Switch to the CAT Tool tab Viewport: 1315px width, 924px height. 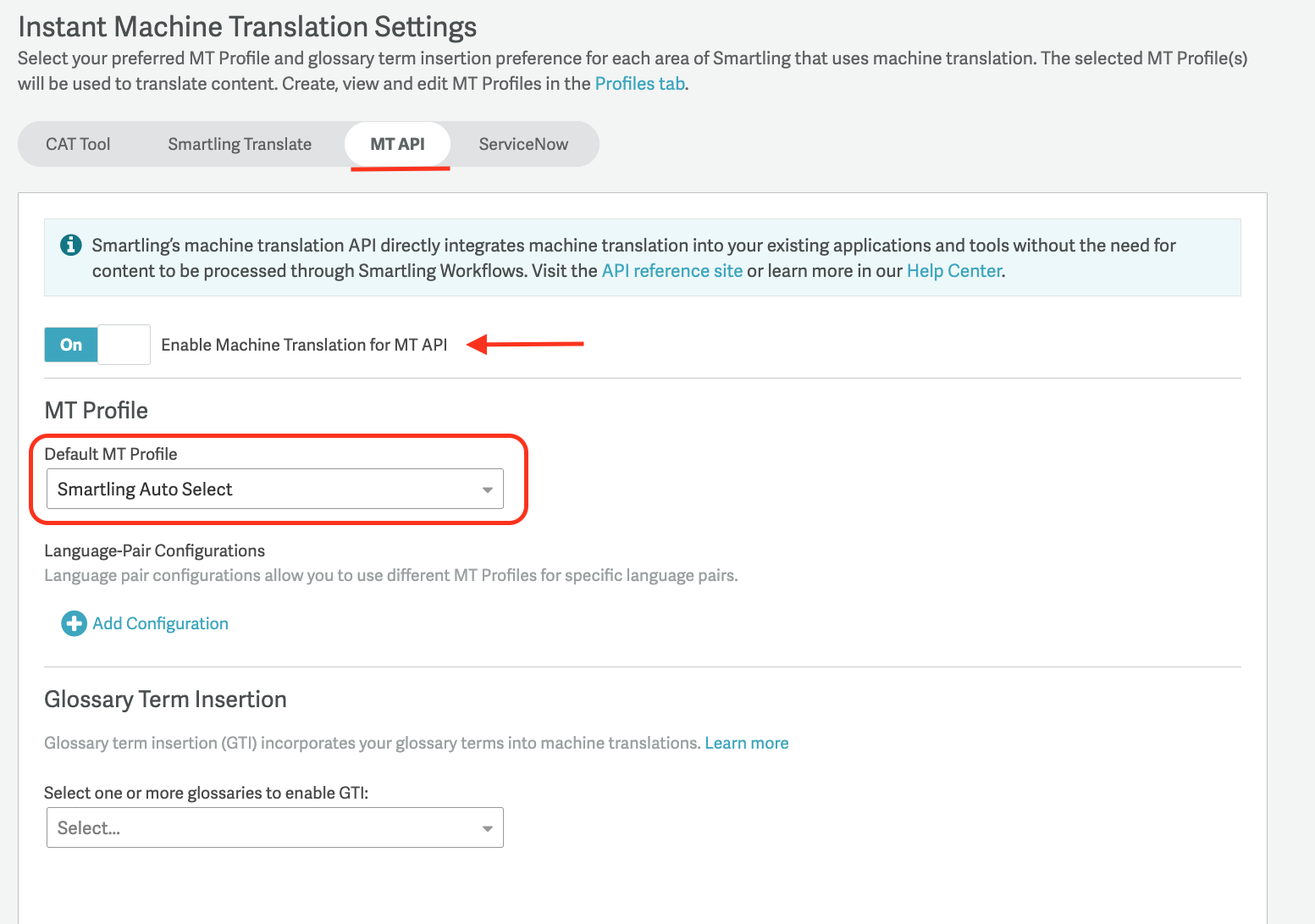click(78, 144)
